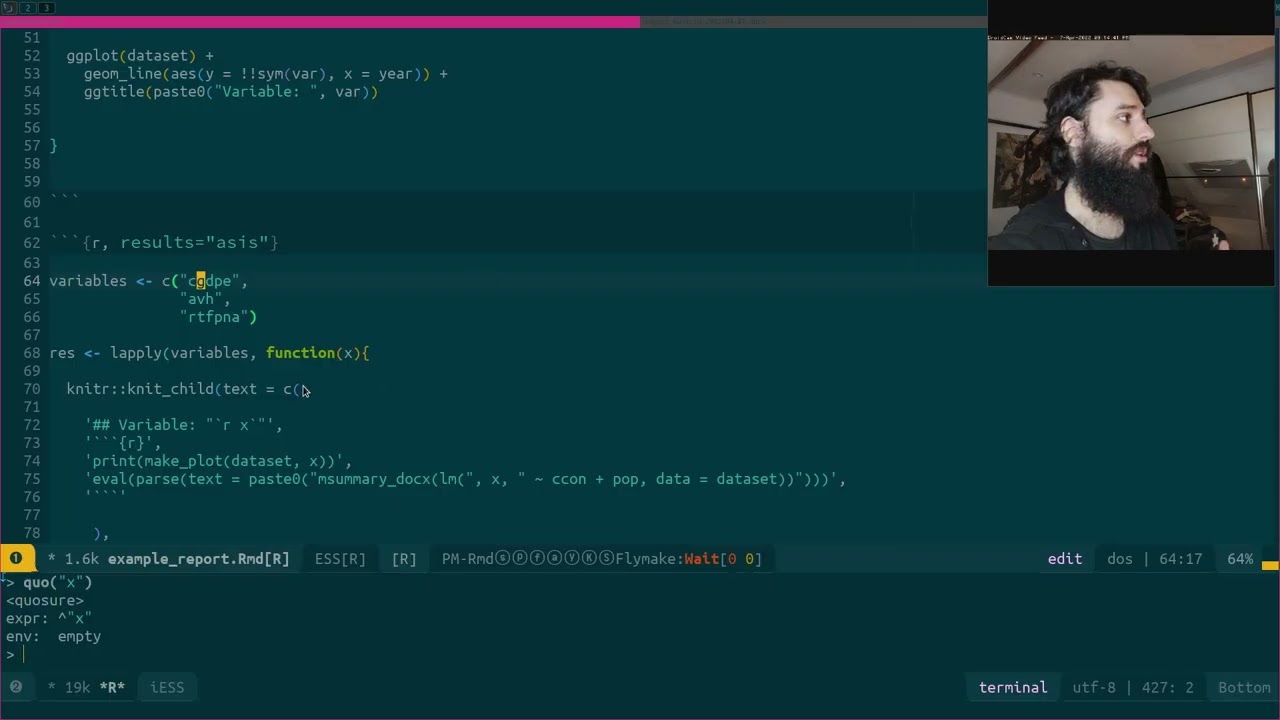Click example_report.Rmd[R] buffer name in modeline

coord(198,559)
